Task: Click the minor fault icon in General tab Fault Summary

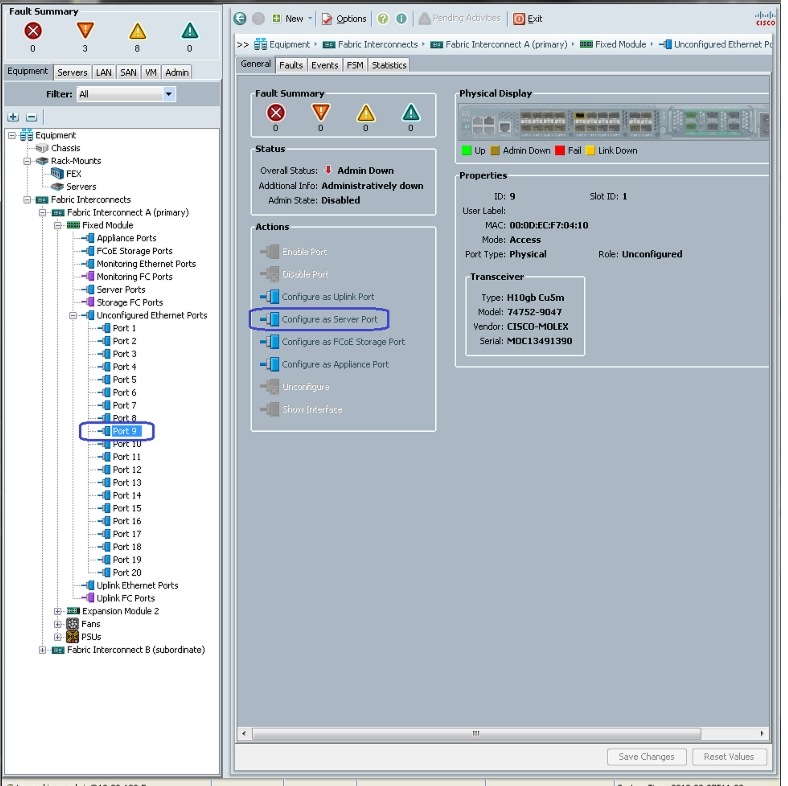Action: (x=366, y=113)
